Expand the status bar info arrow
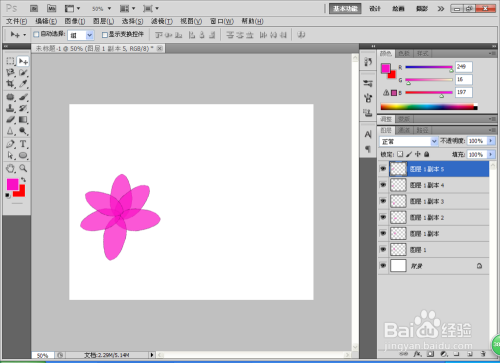Viewport: 500px width, 363px height. [x=152, y=355]
